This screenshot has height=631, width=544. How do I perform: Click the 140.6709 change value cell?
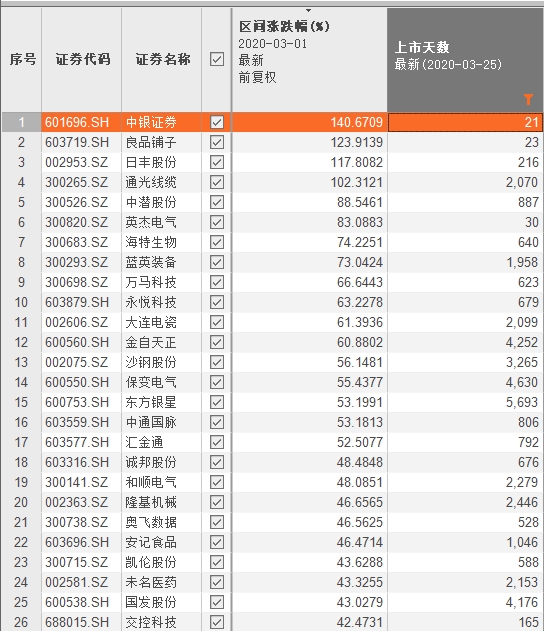[x=309, y=122]
